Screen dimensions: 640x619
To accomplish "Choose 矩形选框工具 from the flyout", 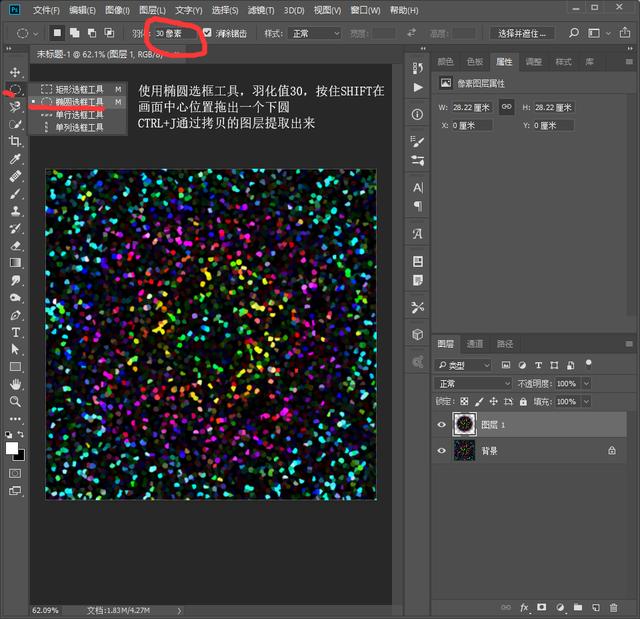I will point(78,89).
